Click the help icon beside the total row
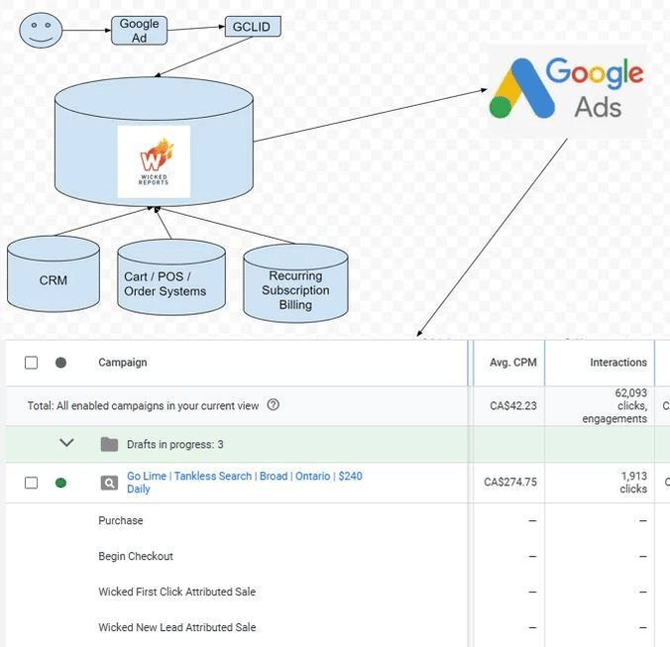This screenshot has height=647, width=670. tap(273, 406)
